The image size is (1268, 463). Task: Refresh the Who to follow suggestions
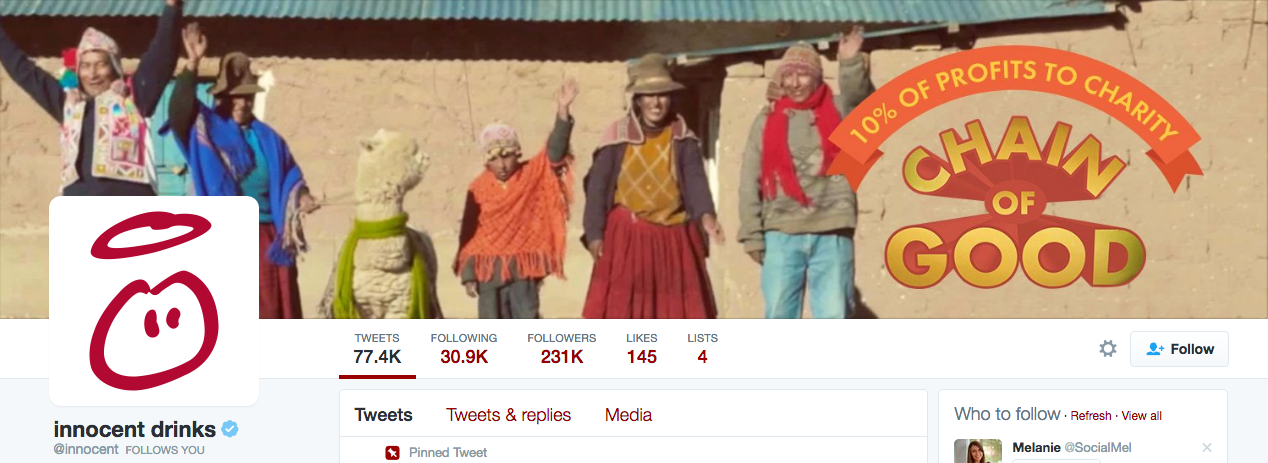(x=1091, y=416)
